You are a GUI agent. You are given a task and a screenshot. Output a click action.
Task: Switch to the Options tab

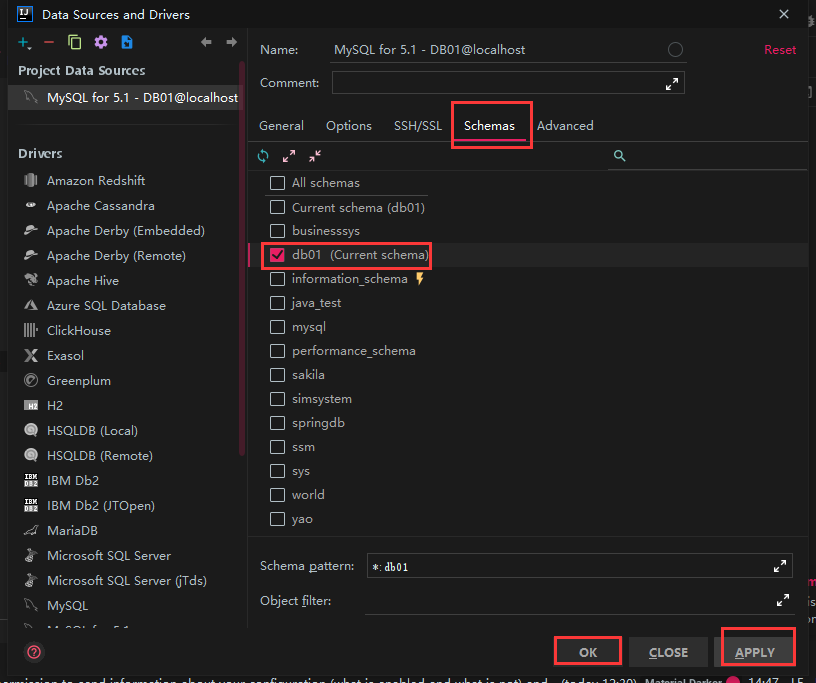pyautogui.click(x=349, y=125)
